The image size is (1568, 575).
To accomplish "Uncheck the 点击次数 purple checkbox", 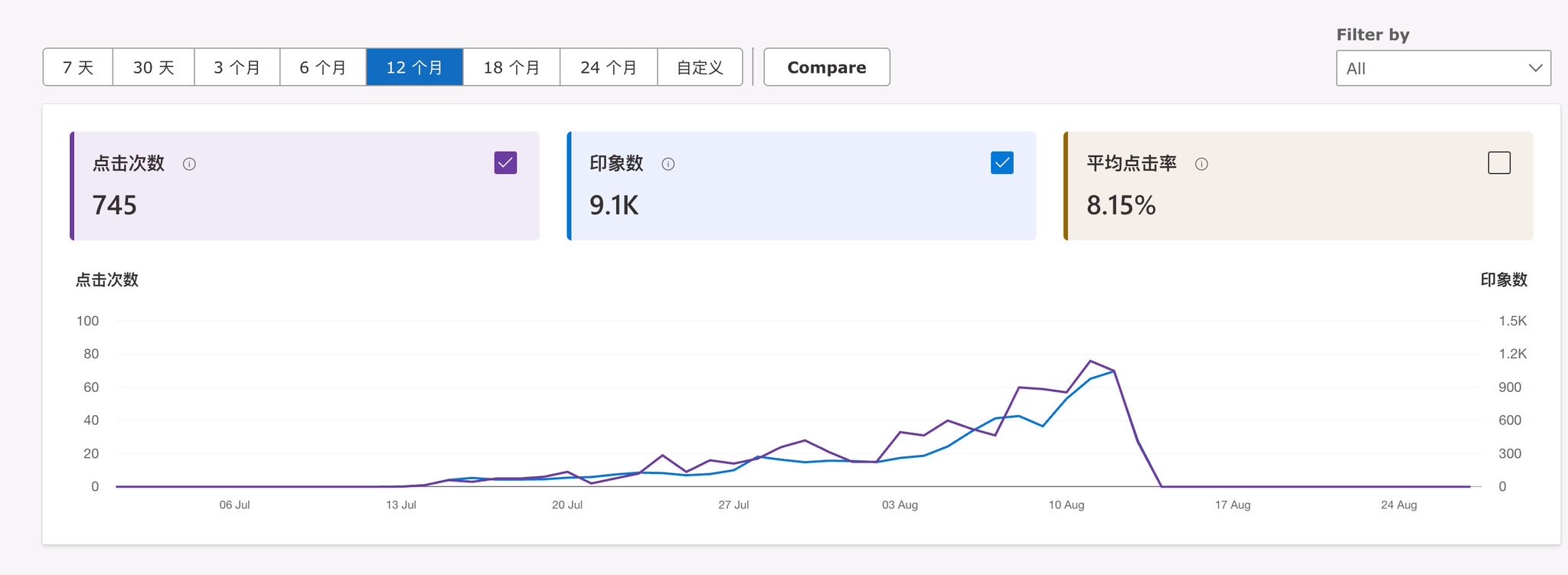I will coord(505,163).
